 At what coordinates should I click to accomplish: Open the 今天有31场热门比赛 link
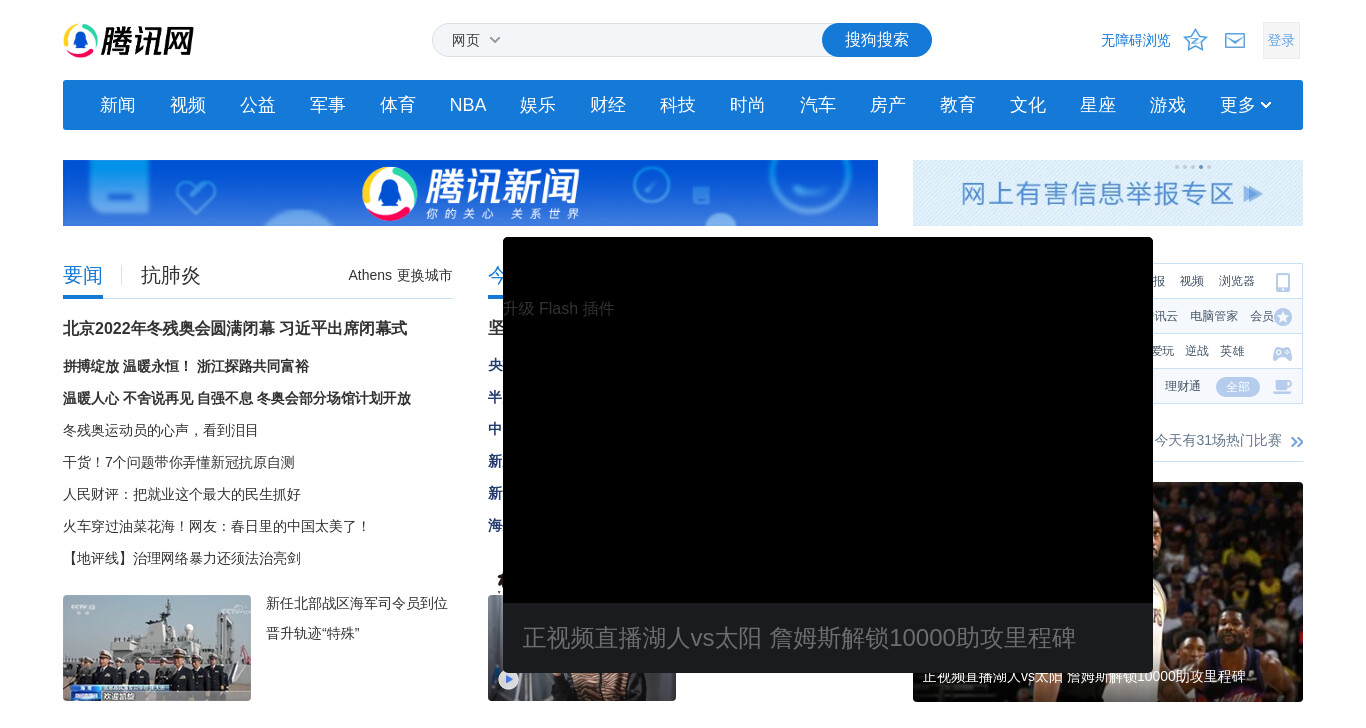(1218, 440)
